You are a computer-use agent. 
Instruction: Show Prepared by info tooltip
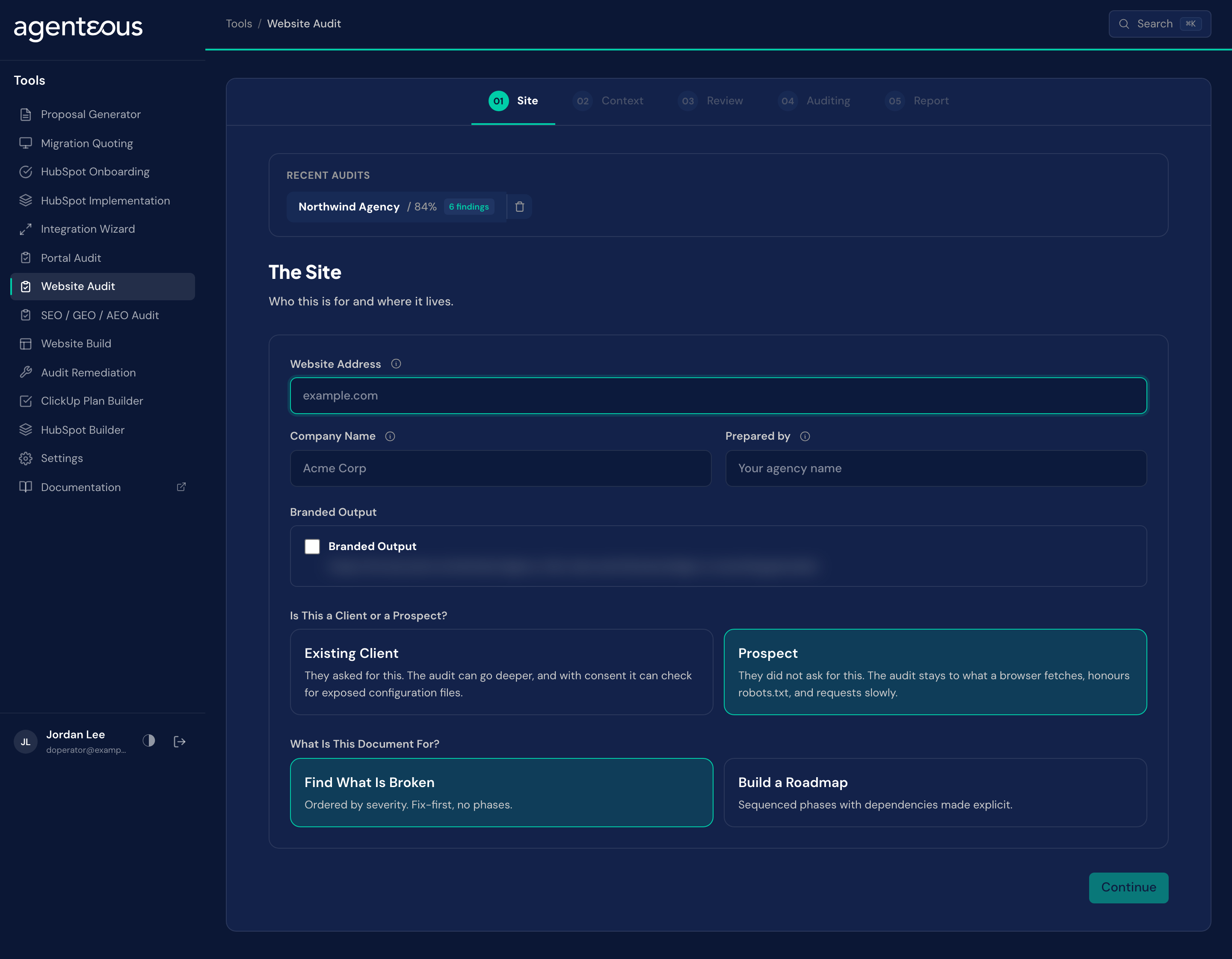[805, 436]
